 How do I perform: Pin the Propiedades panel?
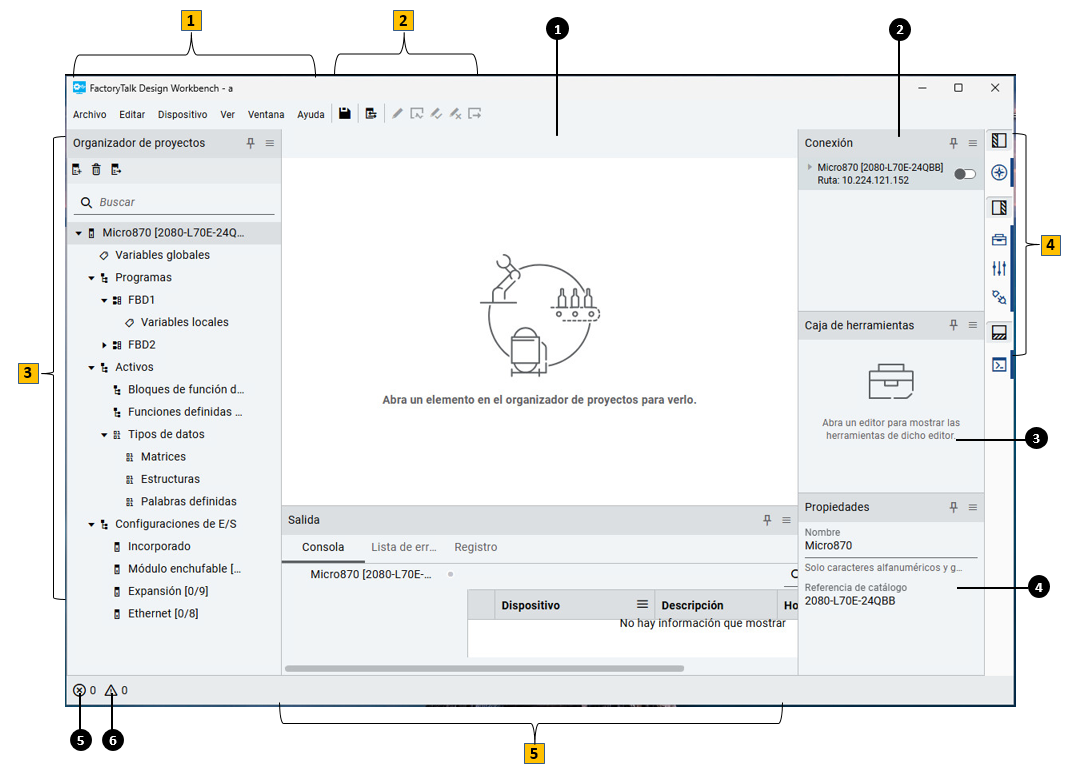(954, 507)
